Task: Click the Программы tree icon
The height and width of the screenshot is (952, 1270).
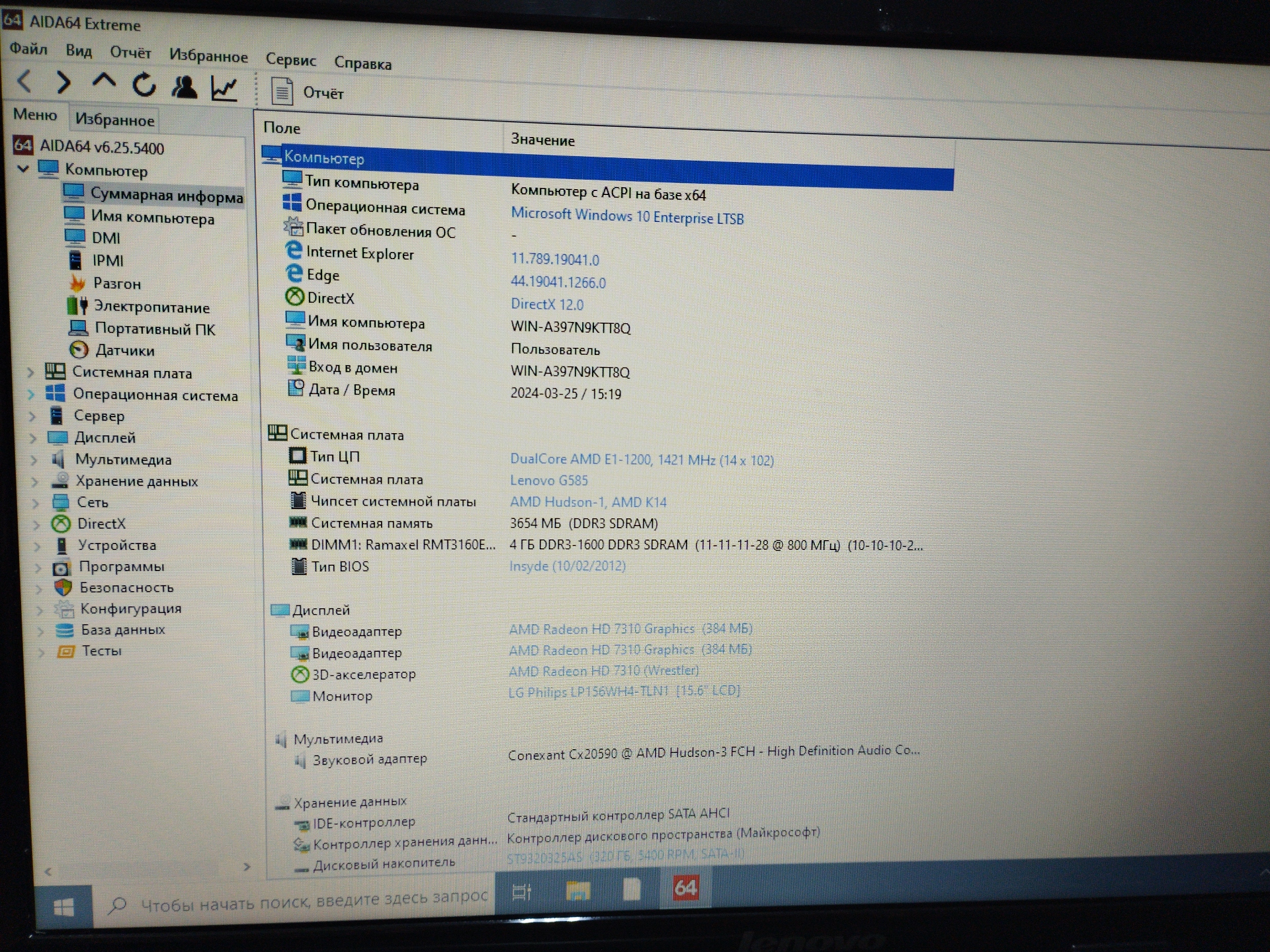Action: [62, 567]
